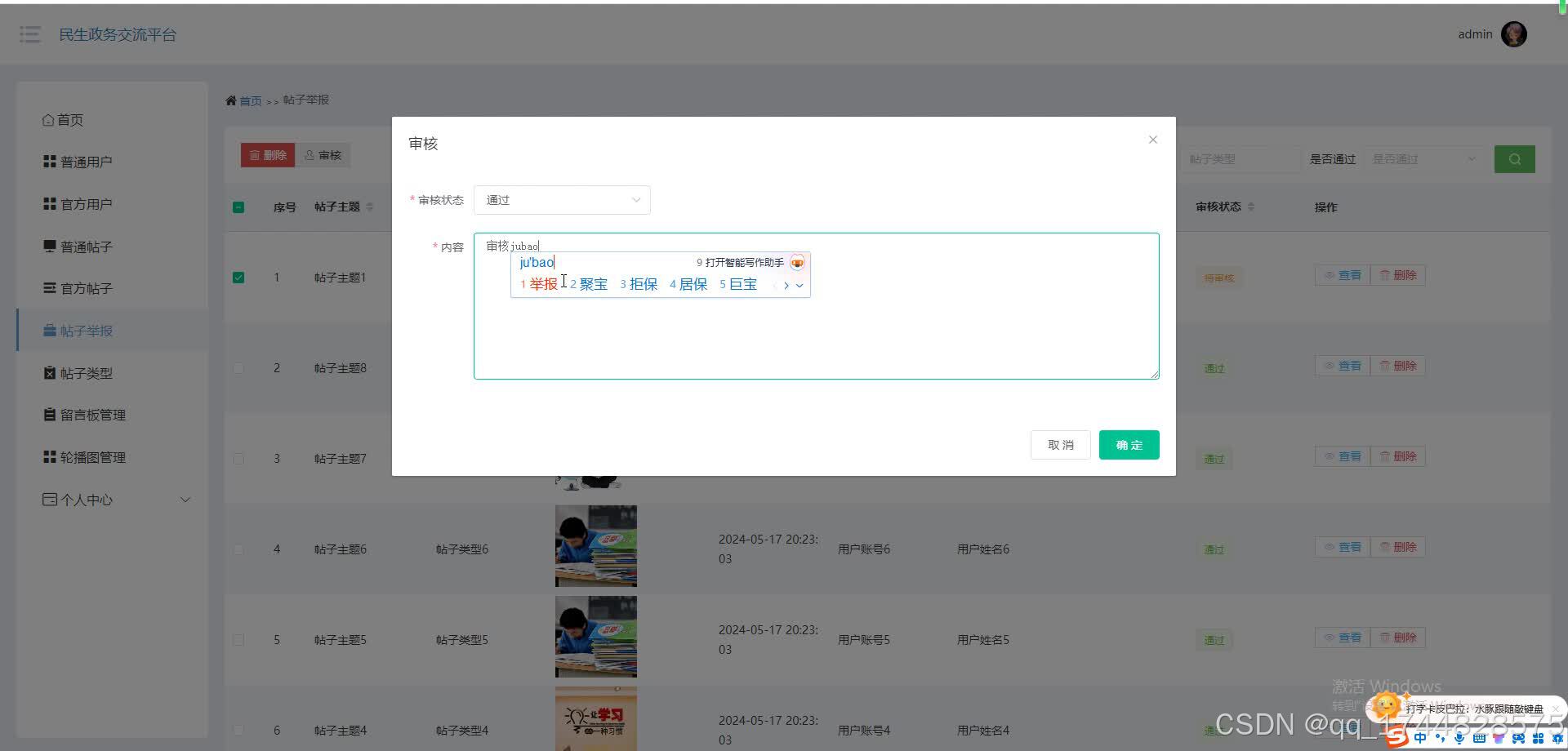Check the row 2 帖子主题8 checkbox

coord(238,368)
